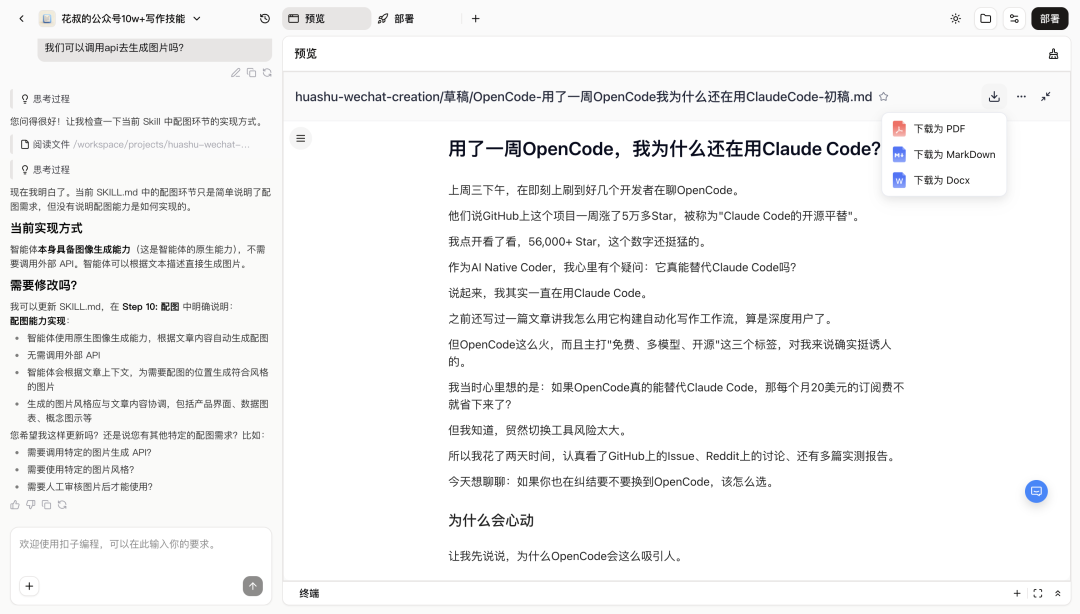Click the bullet 需要调用特定的图片生成 API?
The width and height of the screenshot is (1080, 614).
[89, 452]
